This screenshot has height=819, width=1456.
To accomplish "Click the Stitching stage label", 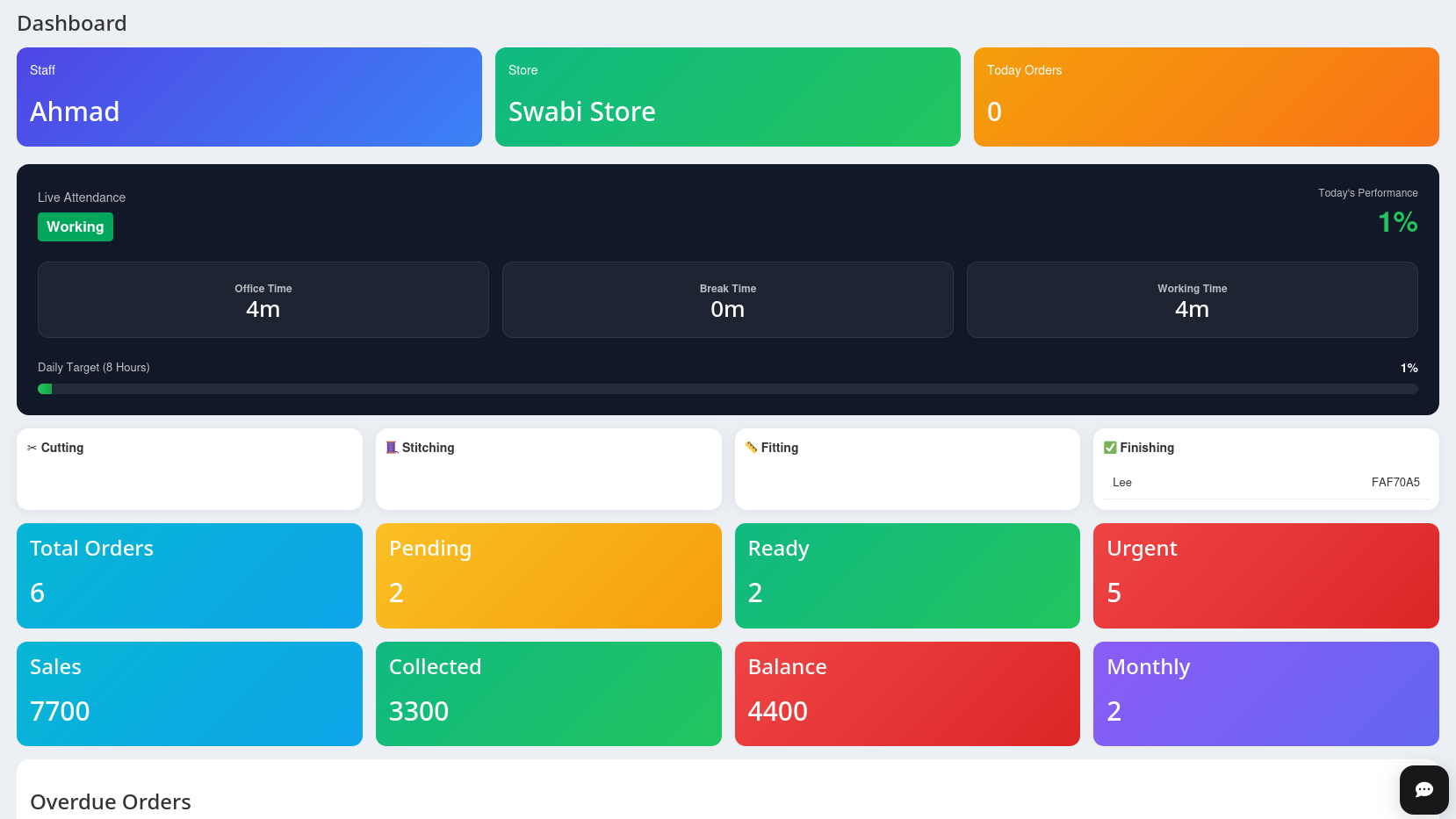I will click(x=429, y=448).
